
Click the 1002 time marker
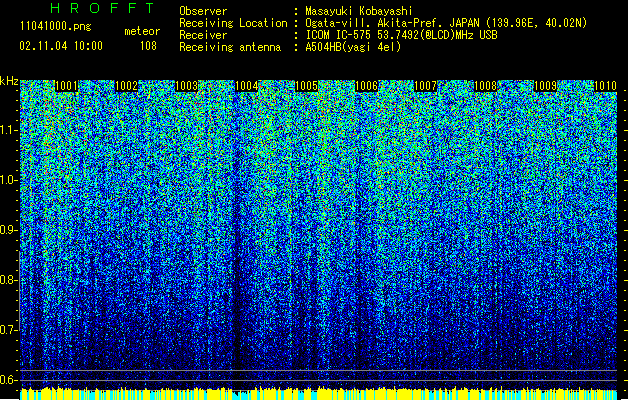tap(126, 86)
